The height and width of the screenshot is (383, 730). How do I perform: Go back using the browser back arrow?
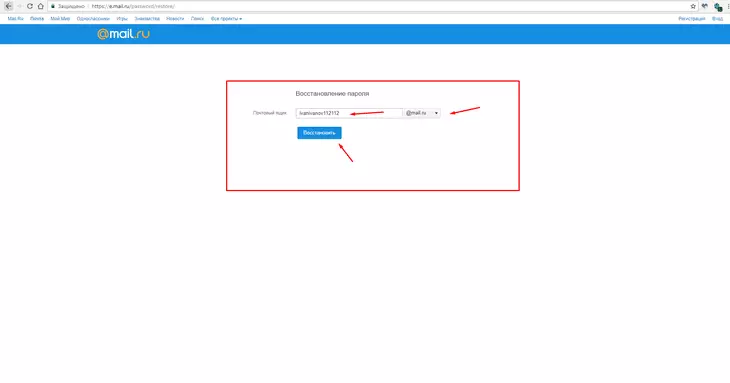[8, 6]
